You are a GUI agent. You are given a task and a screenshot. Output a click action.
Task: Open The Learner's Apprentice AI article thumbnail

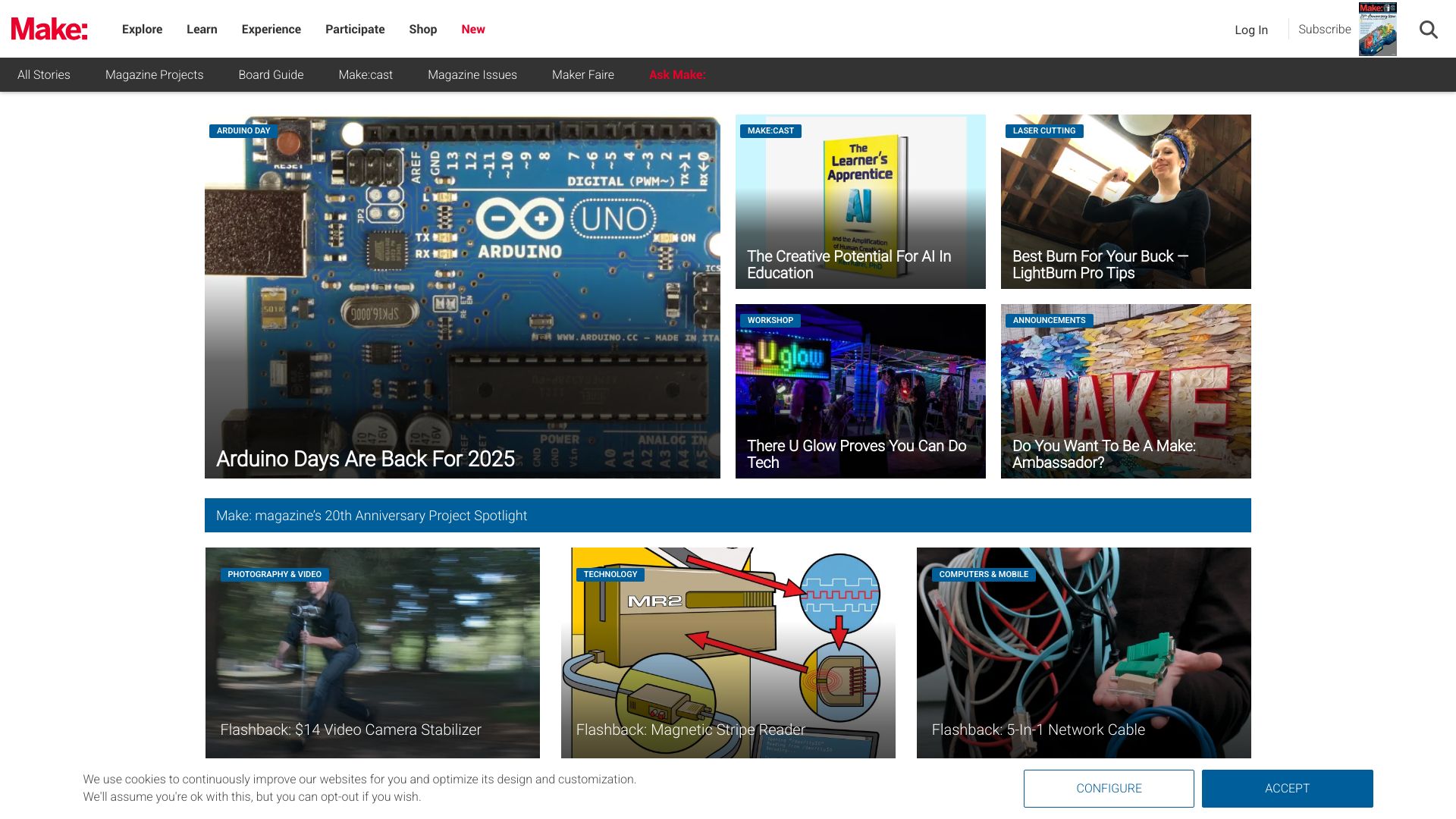(860, 201)
